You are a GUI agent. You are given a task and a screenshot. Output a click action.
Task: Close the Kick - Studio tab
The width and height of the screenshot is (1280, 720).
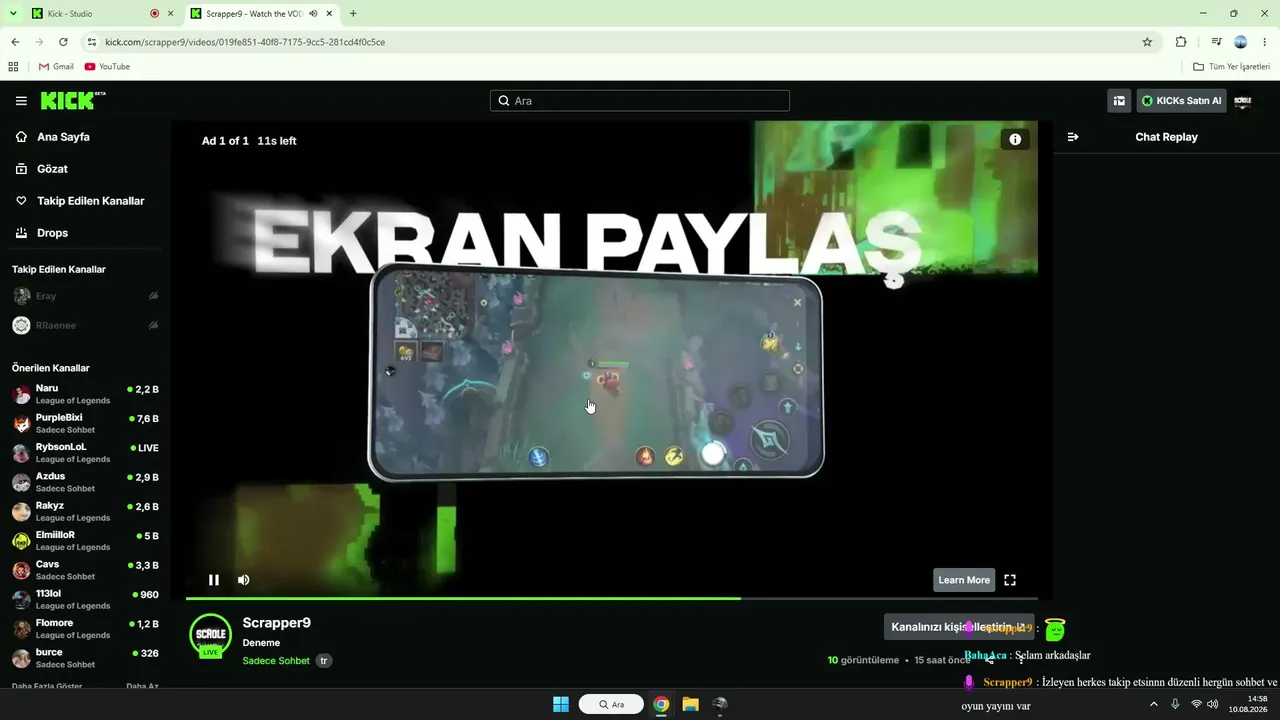170,14
